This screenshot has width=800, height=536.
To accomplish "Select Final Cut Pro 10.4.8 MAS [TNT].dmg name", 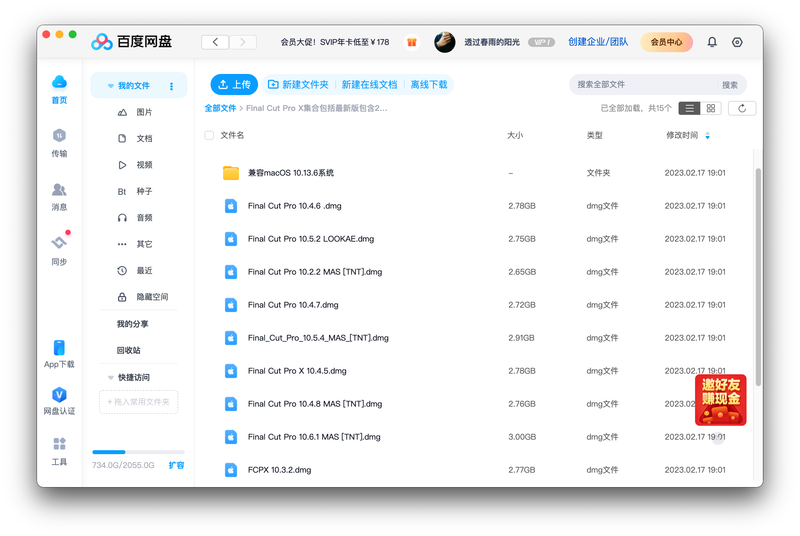I will click(315, 404).
